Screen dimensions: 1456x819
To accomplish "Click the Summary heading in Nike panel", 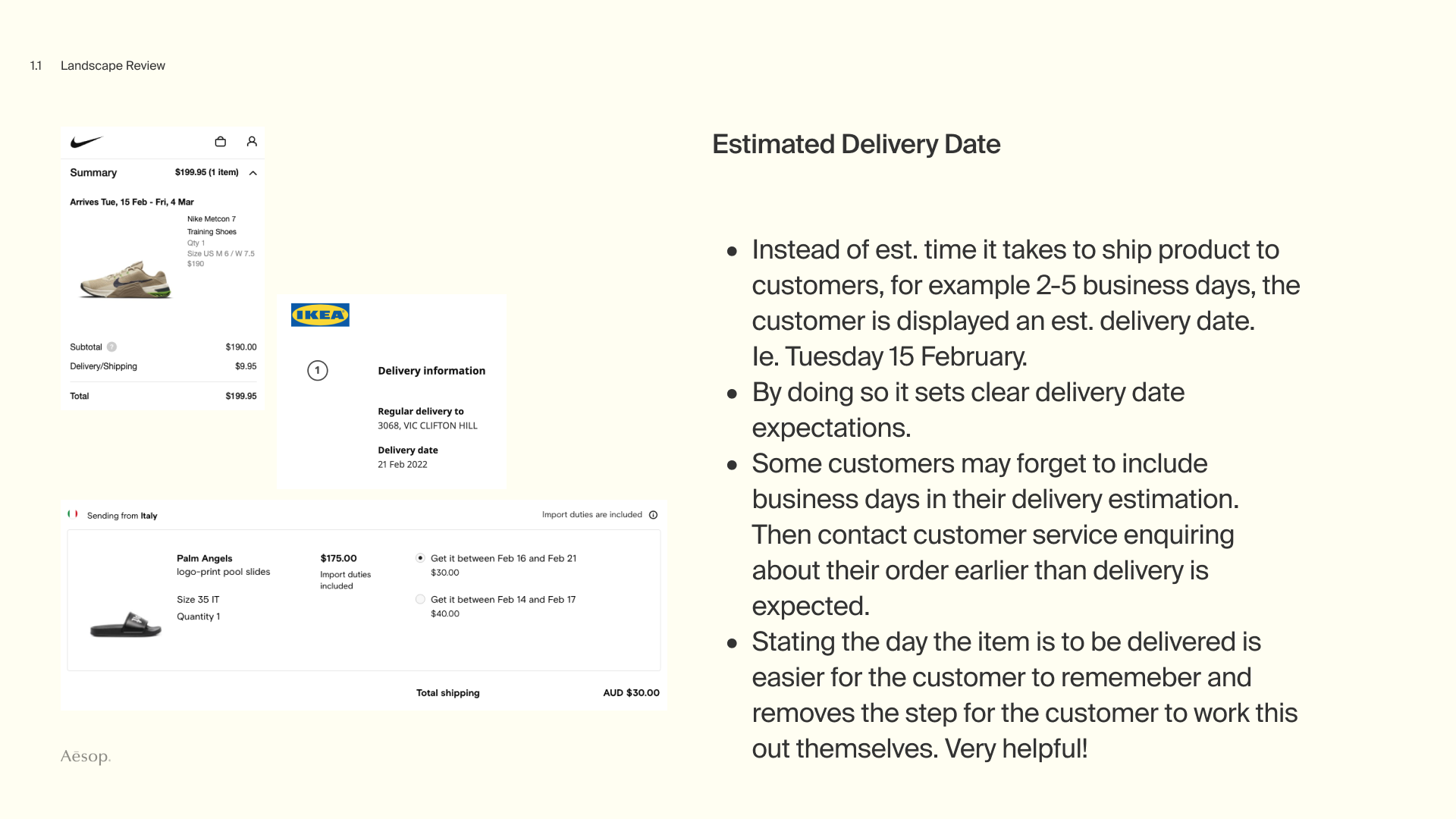I will (x=93, y=173).
